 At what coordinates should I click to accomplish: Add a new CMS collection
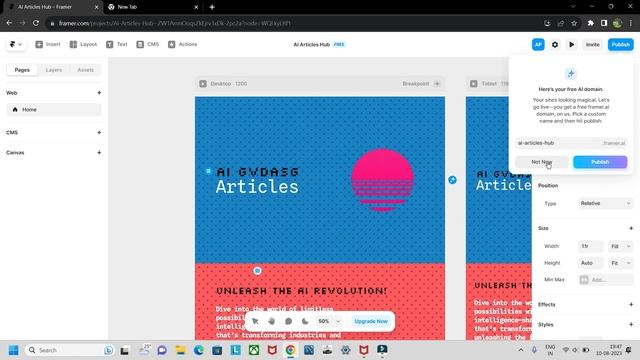click(x=99, y=132)
